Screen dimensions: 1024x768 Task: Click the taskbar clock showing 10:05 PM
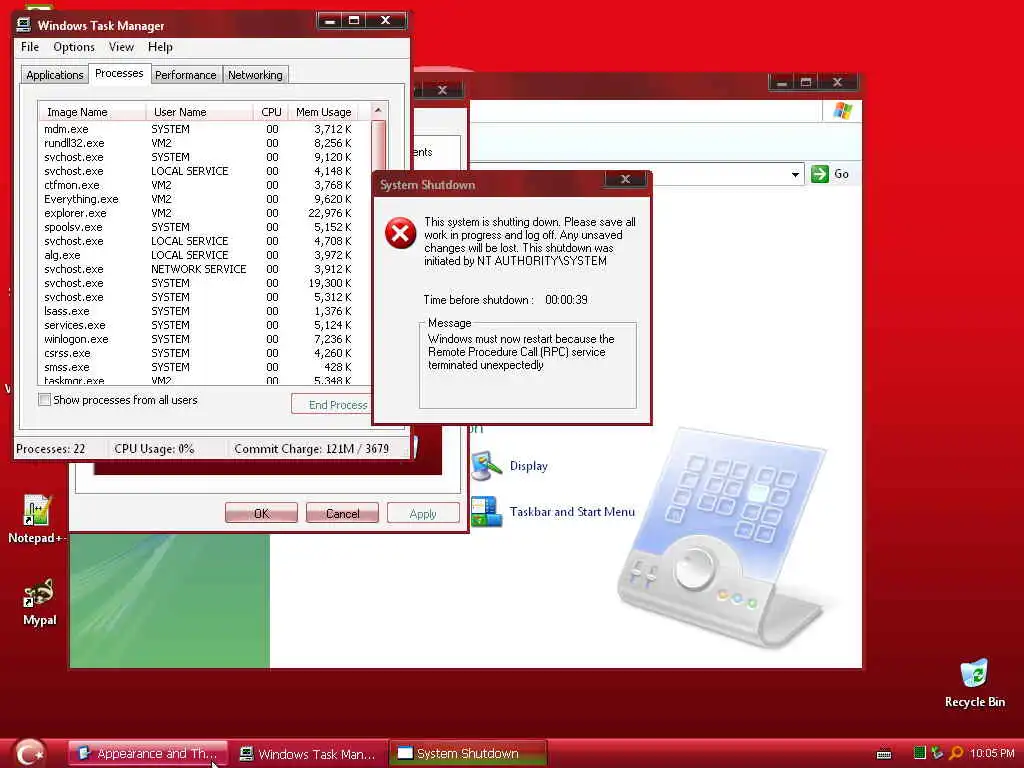(991, 754)
